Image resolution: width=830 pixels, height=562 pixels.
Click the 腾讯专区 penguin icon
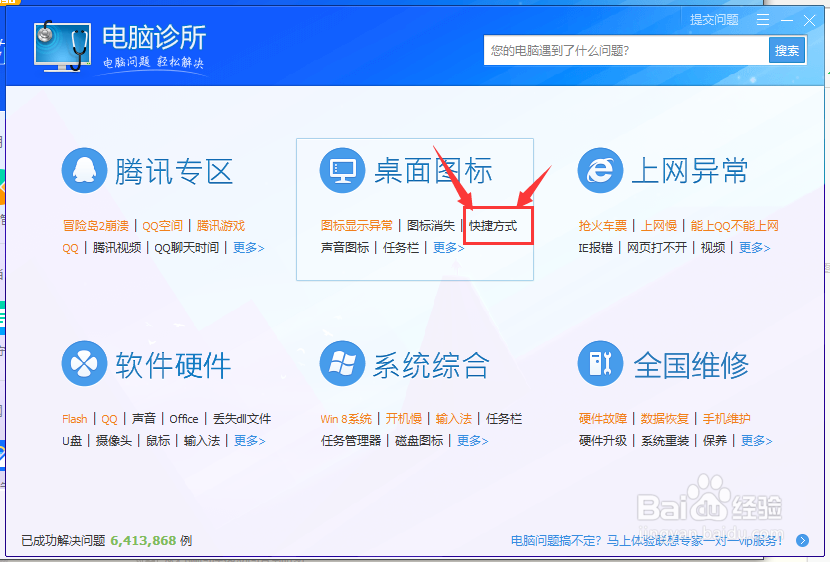84,170
